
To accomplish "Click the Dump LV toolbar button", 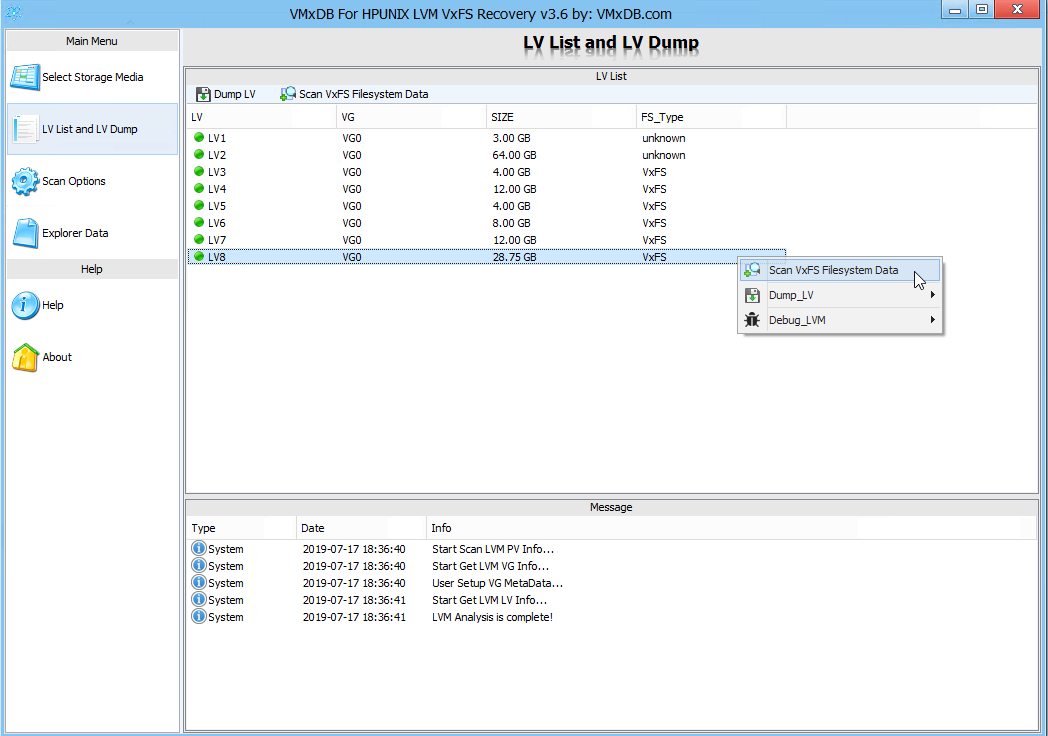I will point(226,94).
